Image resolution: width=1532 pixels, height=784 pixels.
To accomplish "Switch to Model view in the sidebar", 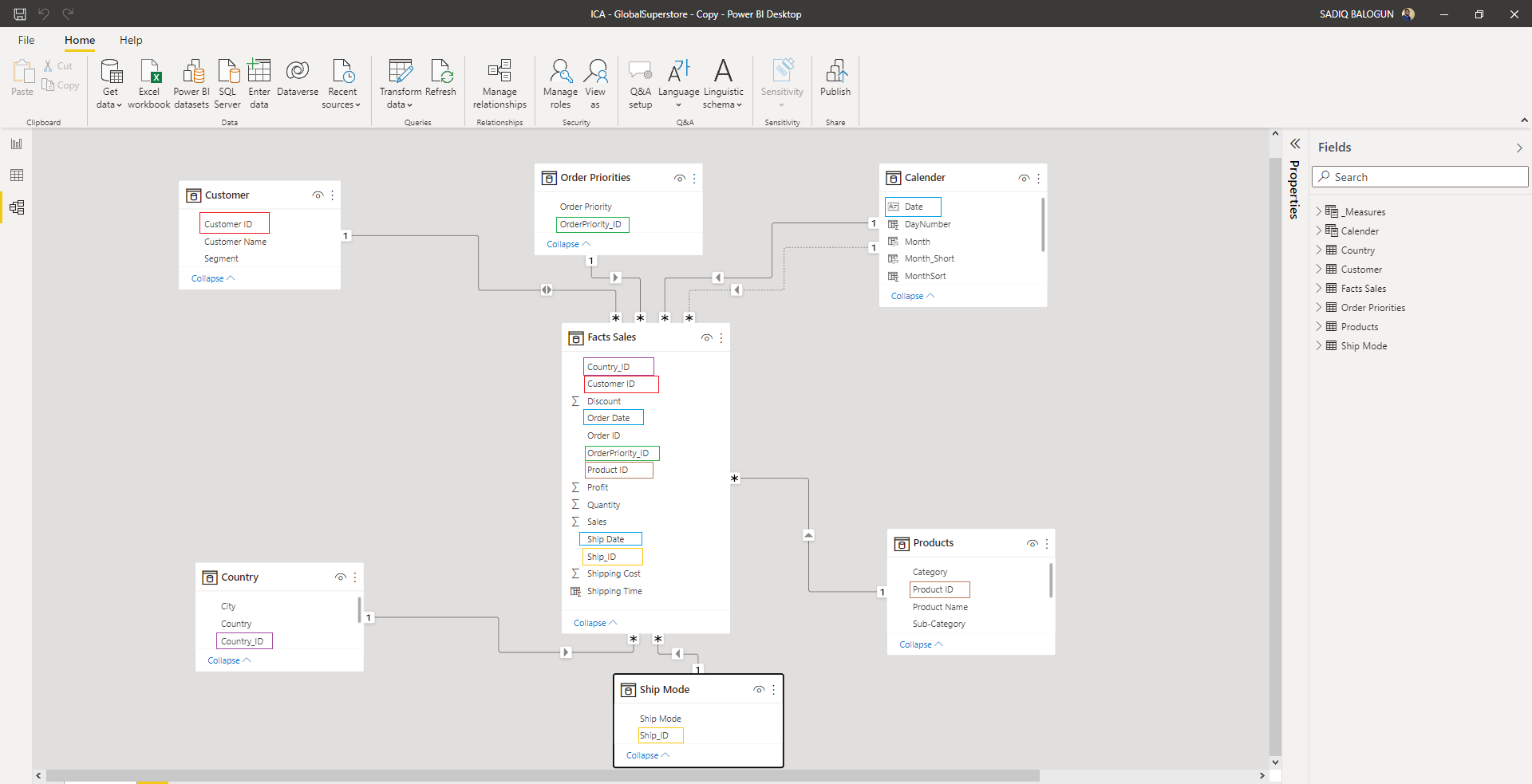I will (17, 207).
